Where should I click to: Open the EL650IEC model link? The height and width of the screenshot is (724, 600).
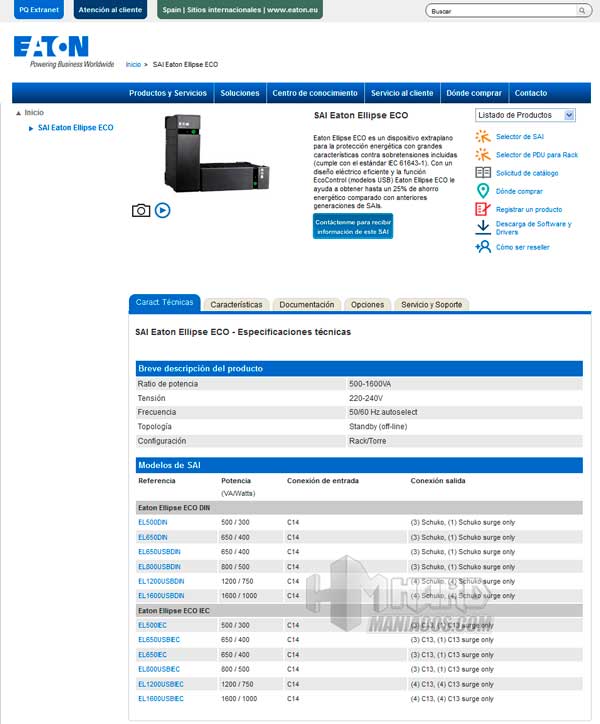click(x=152, y=655)
